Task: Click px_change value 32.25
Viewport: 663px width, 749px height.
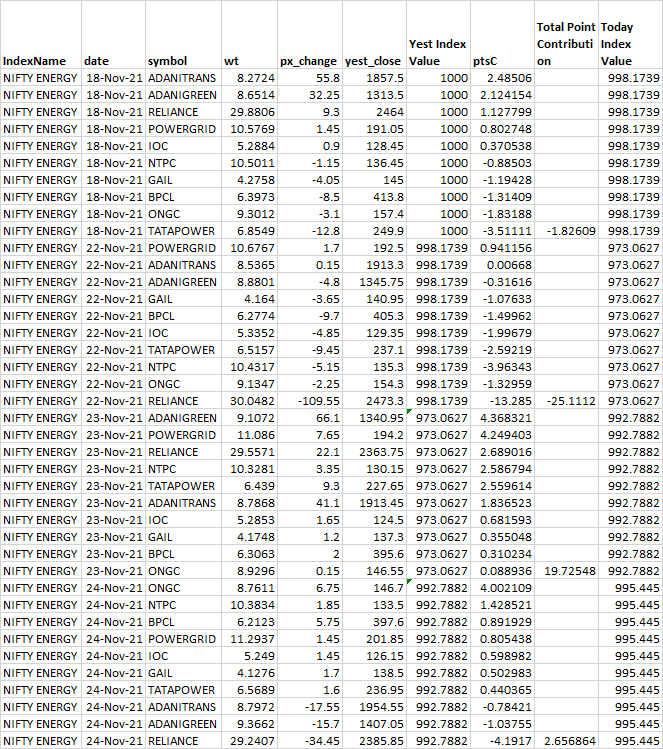Action: point(324,95)
